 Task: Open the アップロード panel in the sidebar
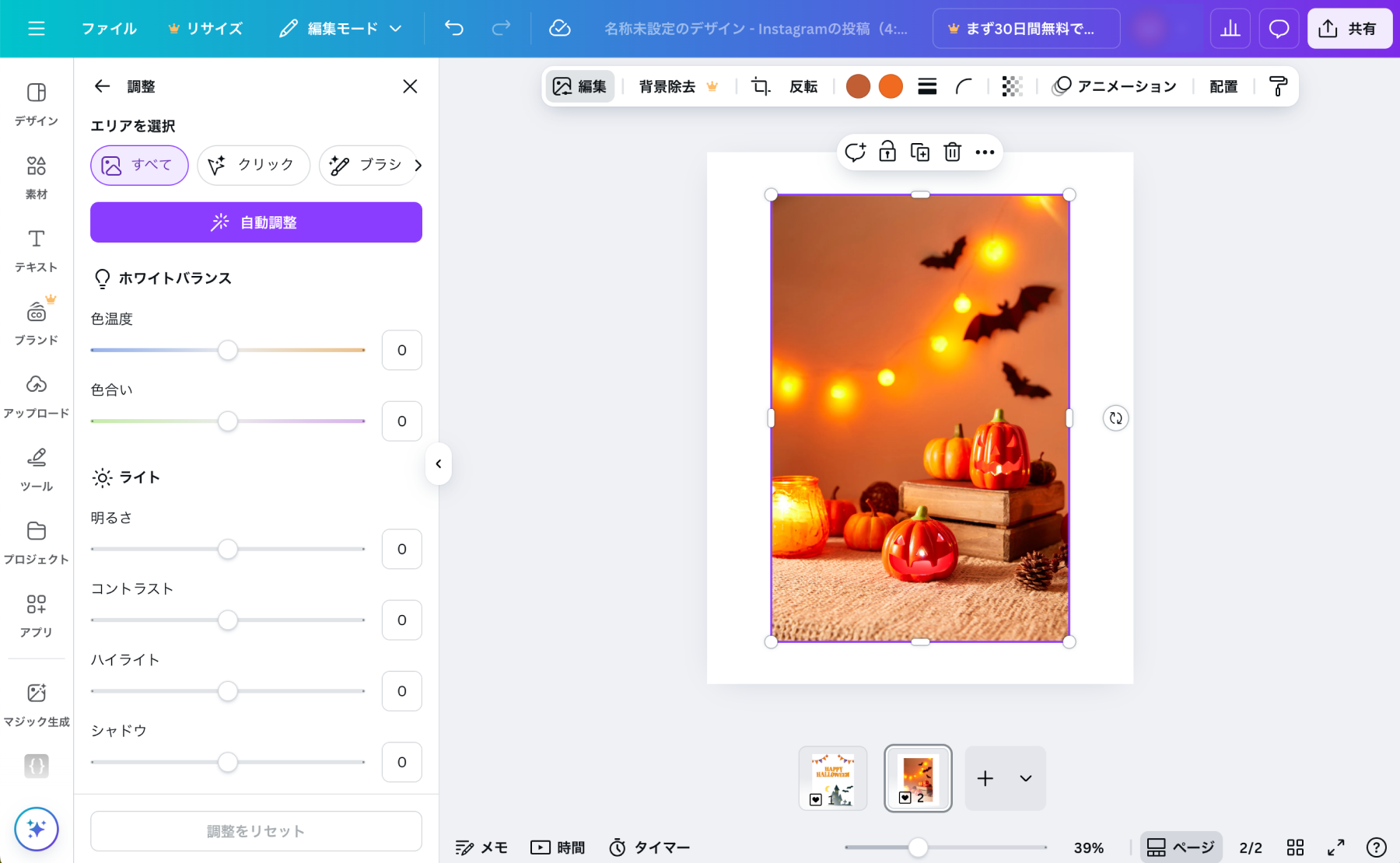click(37, 395)
